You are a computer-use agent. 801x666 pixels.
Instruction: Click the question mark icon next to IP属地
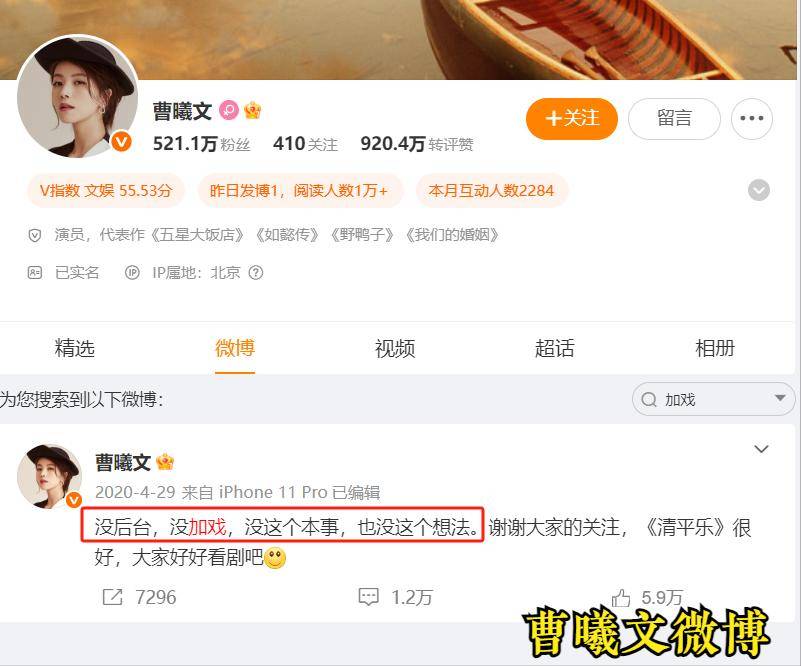255,273
